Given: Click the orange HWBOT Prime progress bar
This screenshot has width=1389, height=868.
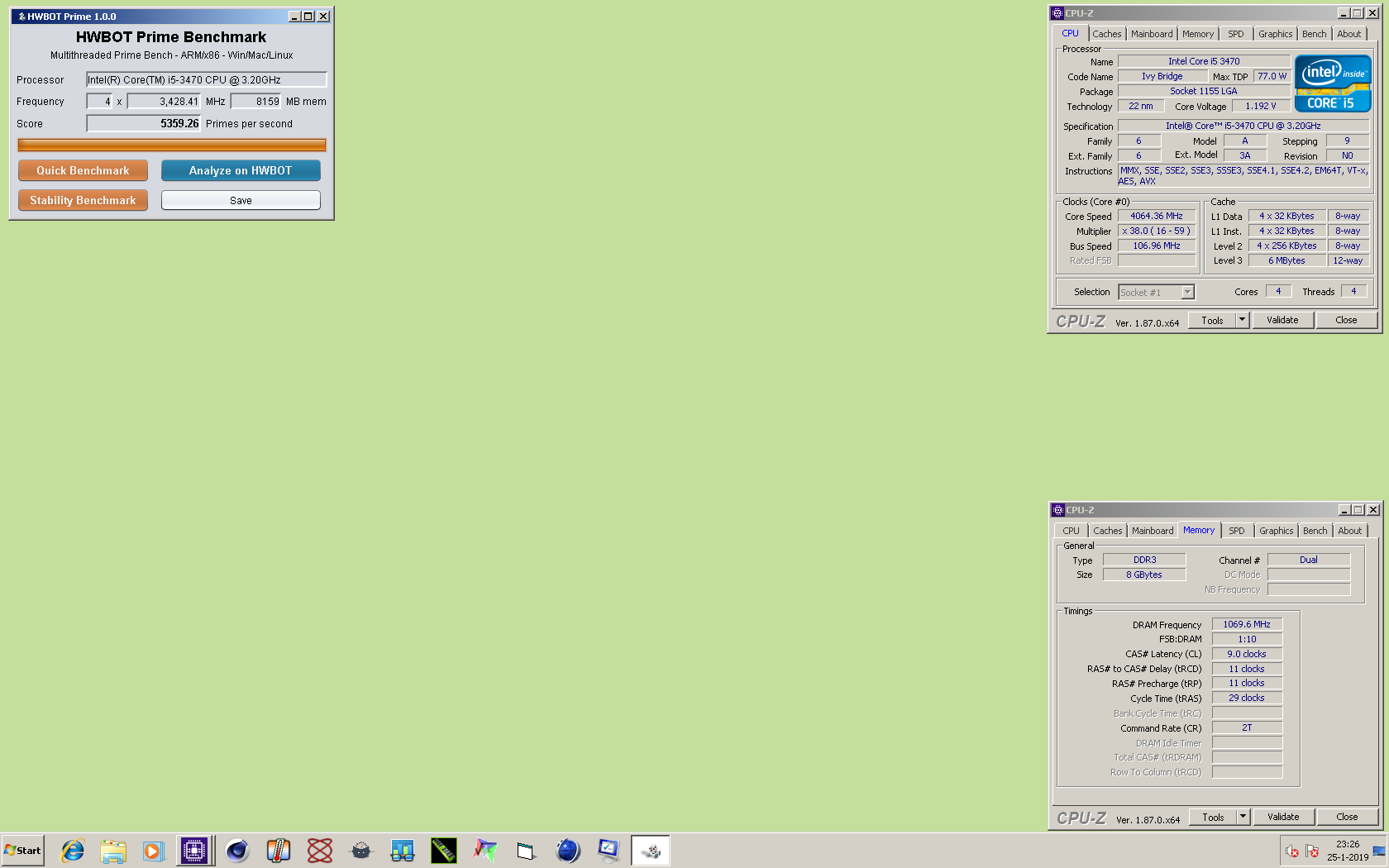Looking at the screenshot, I should 172,145.
